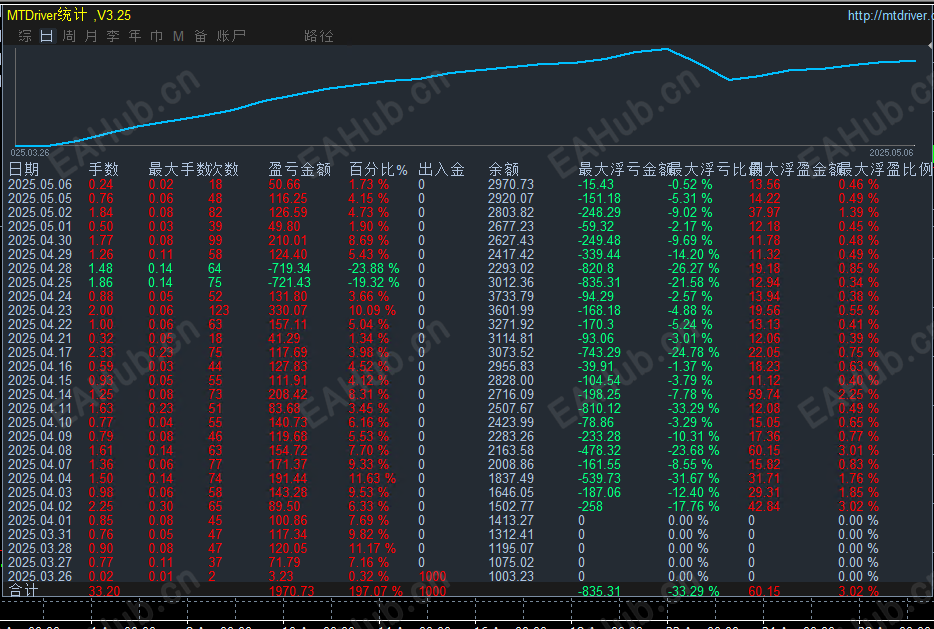Image resolution: width=934 pixels, height=629 pixels.
Task: Click the 盈亏金额 column header
Action: coord(300,170)
